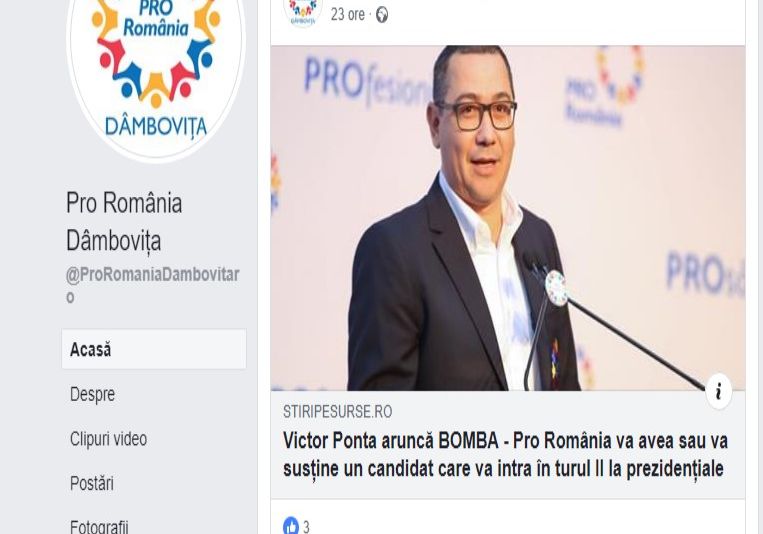Click the Pro România logo in the photo backdrop

604,87
